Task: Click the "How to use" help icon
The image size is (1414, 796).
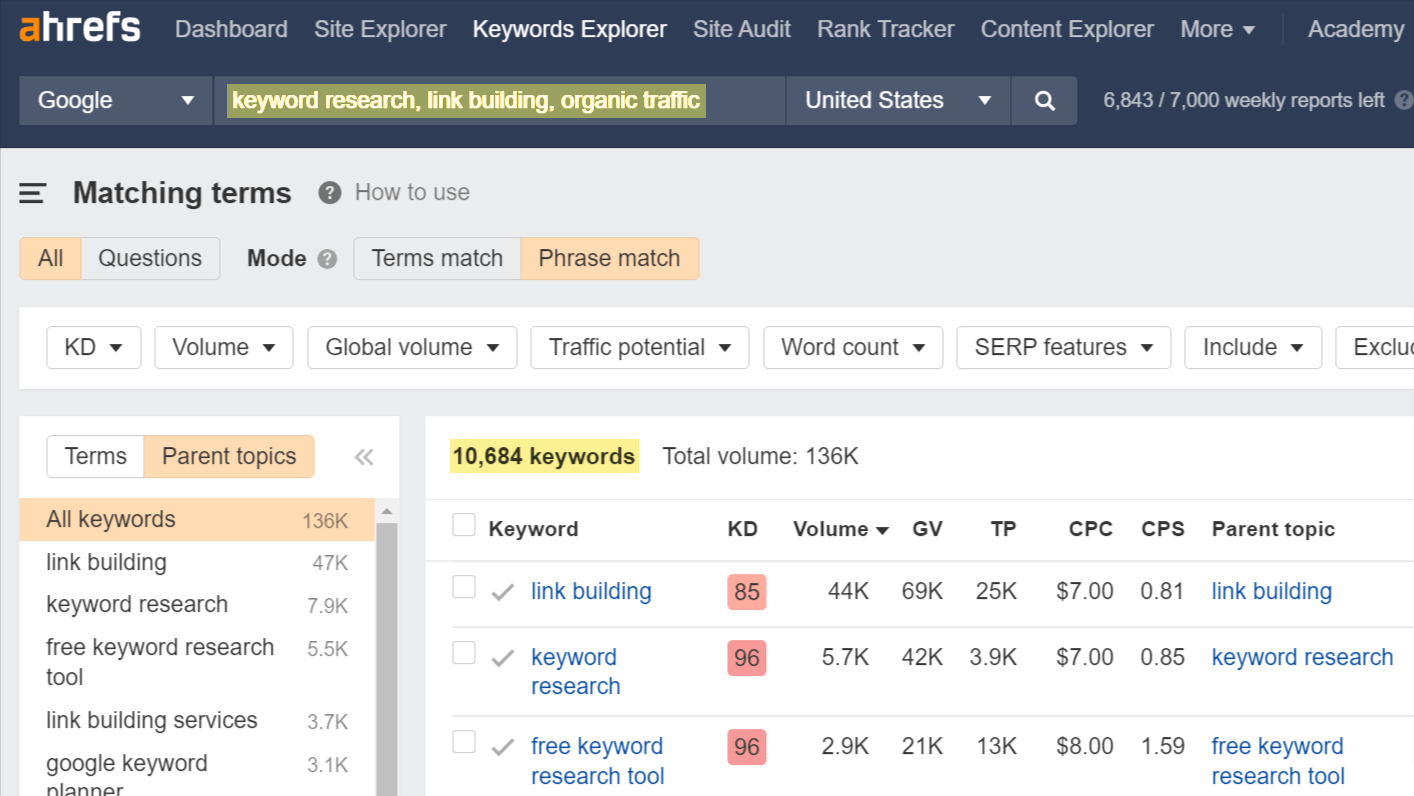Action: 329,192
